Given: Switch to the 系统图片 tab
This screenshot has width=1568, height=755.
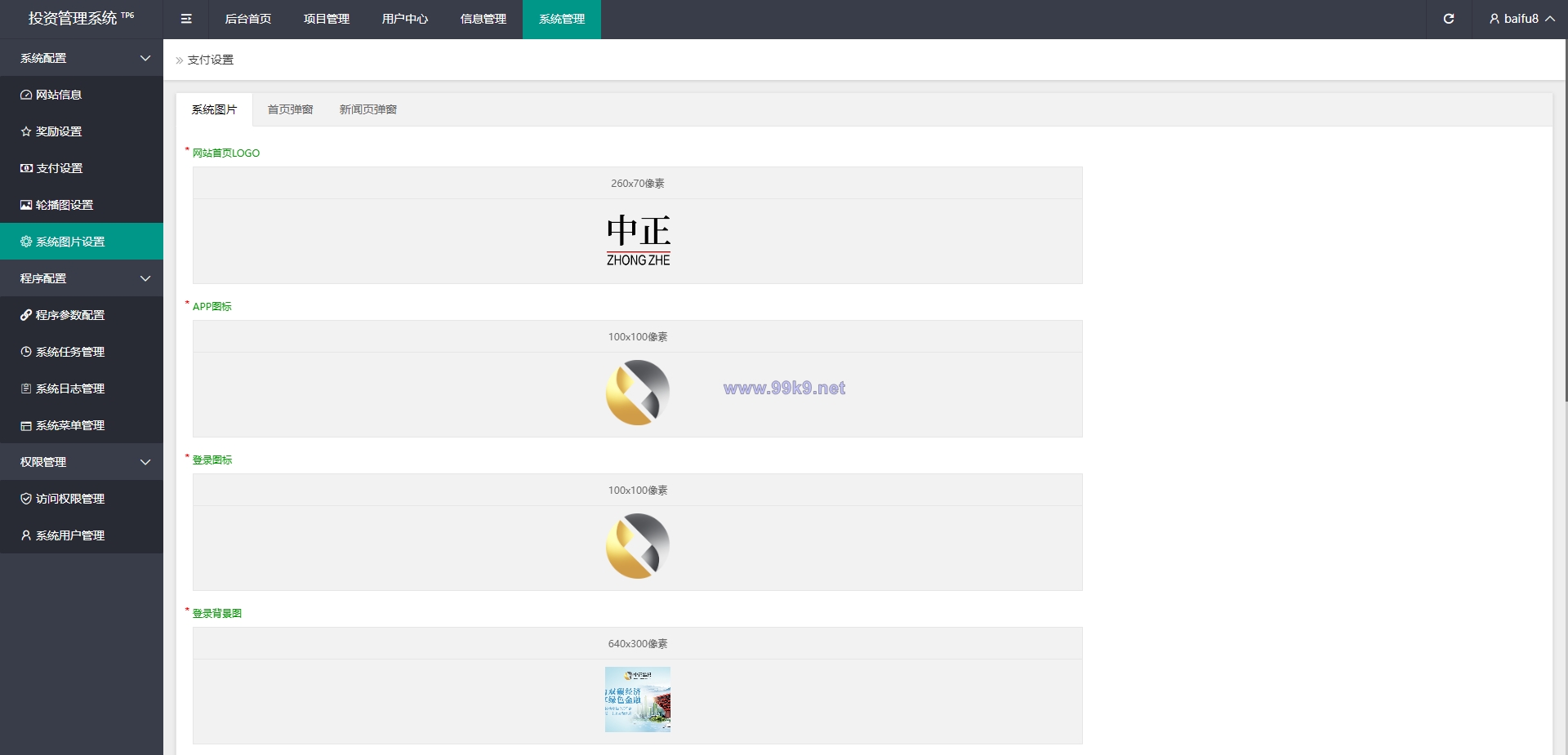Looking at the screenshot, I should (x=214, y=109).
